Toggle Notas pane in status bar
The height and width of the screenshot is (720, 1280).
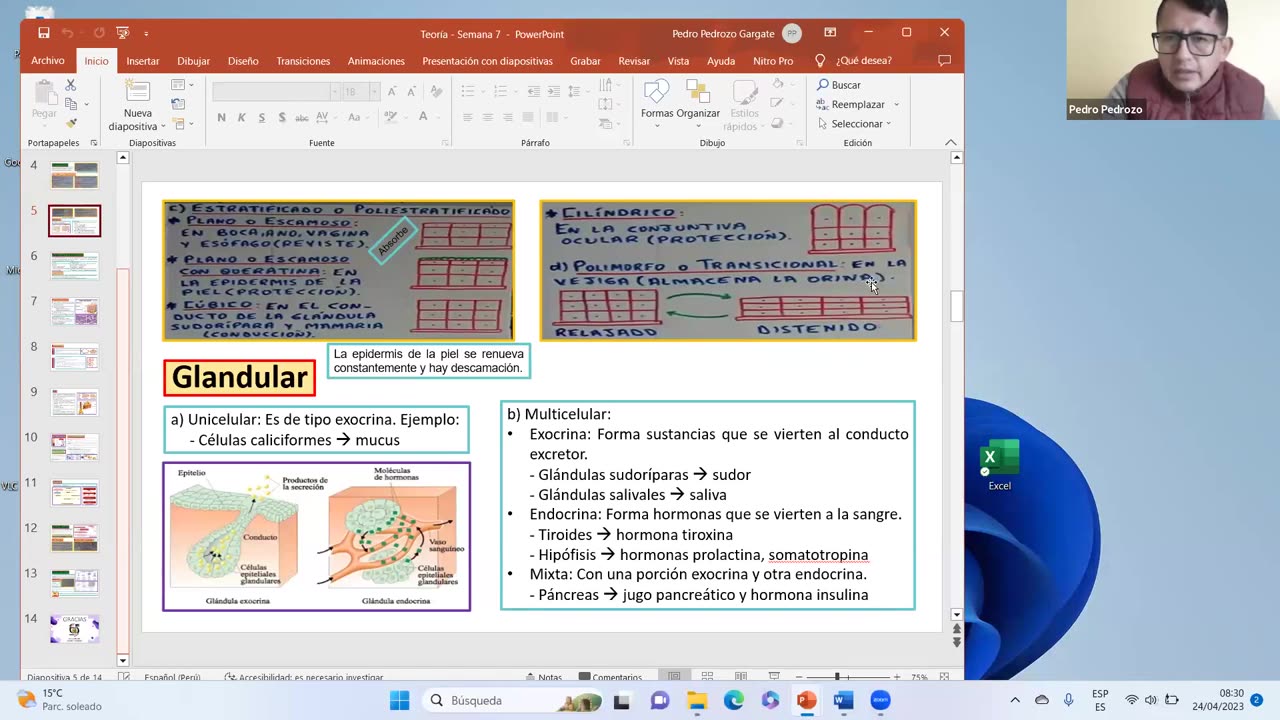543,677
